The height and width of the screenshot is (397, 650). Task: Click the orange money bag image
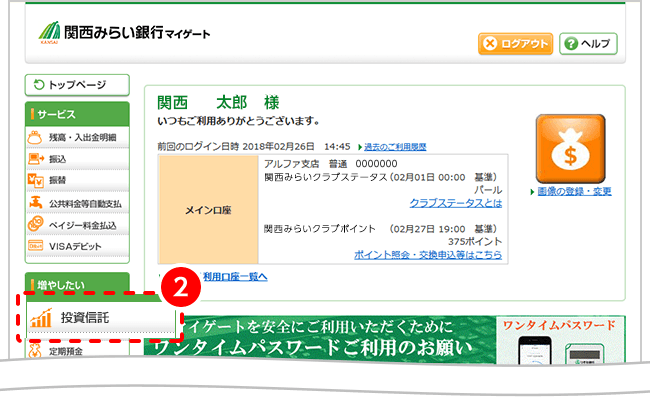570,149
